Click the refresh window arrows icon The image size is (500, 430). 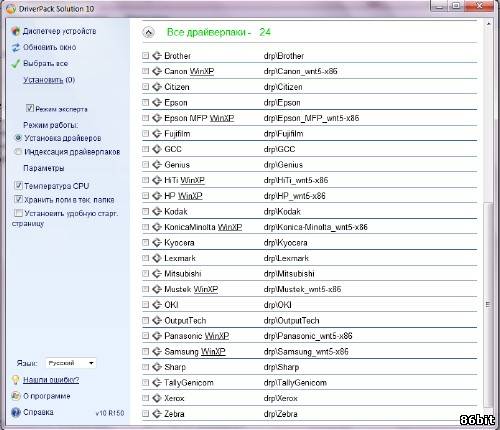coord(16,47)
